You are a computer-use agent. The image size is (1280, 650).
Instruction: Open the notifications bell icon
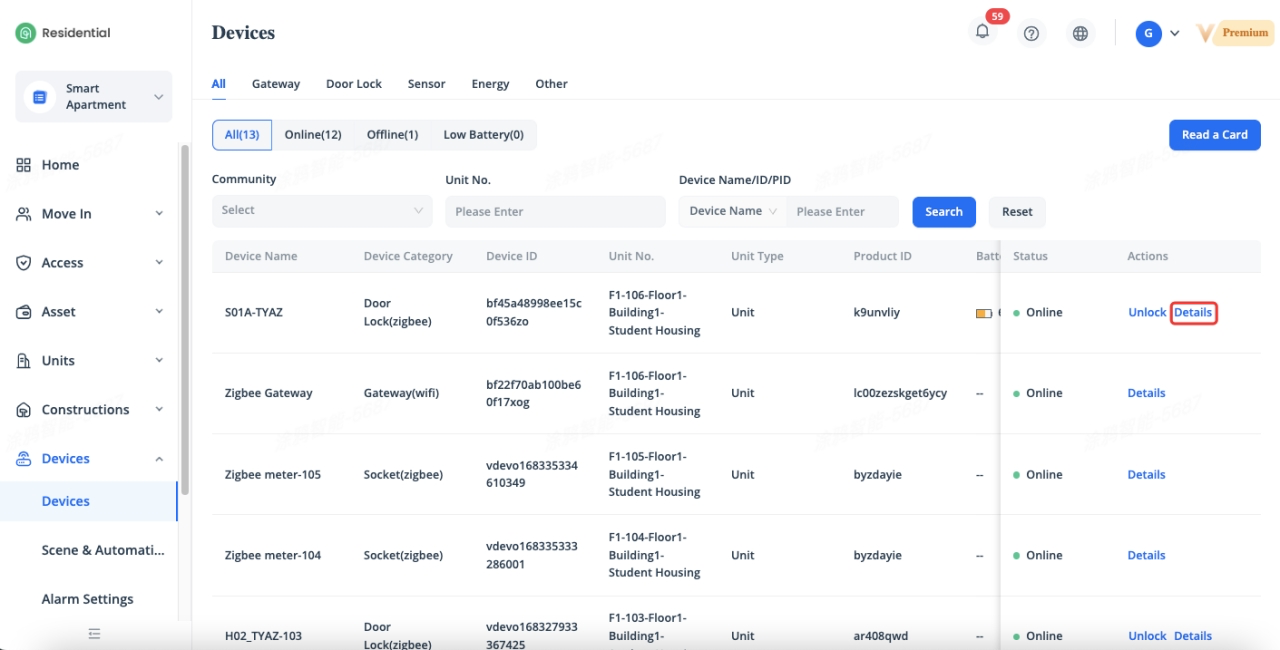982,33
